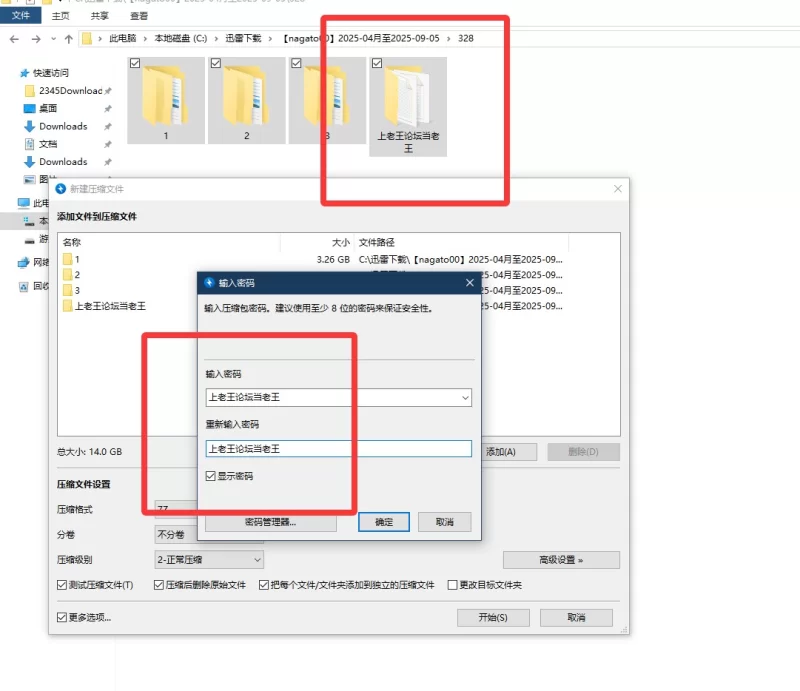Click the pin icon beside 2345Download
800x691 pixels.
coord(108,91)
